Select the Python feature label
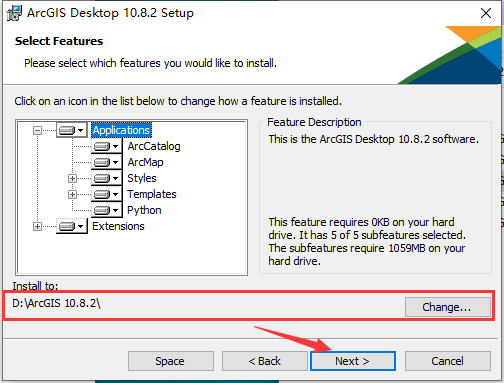The image size is (504, 383). point(144,210)
